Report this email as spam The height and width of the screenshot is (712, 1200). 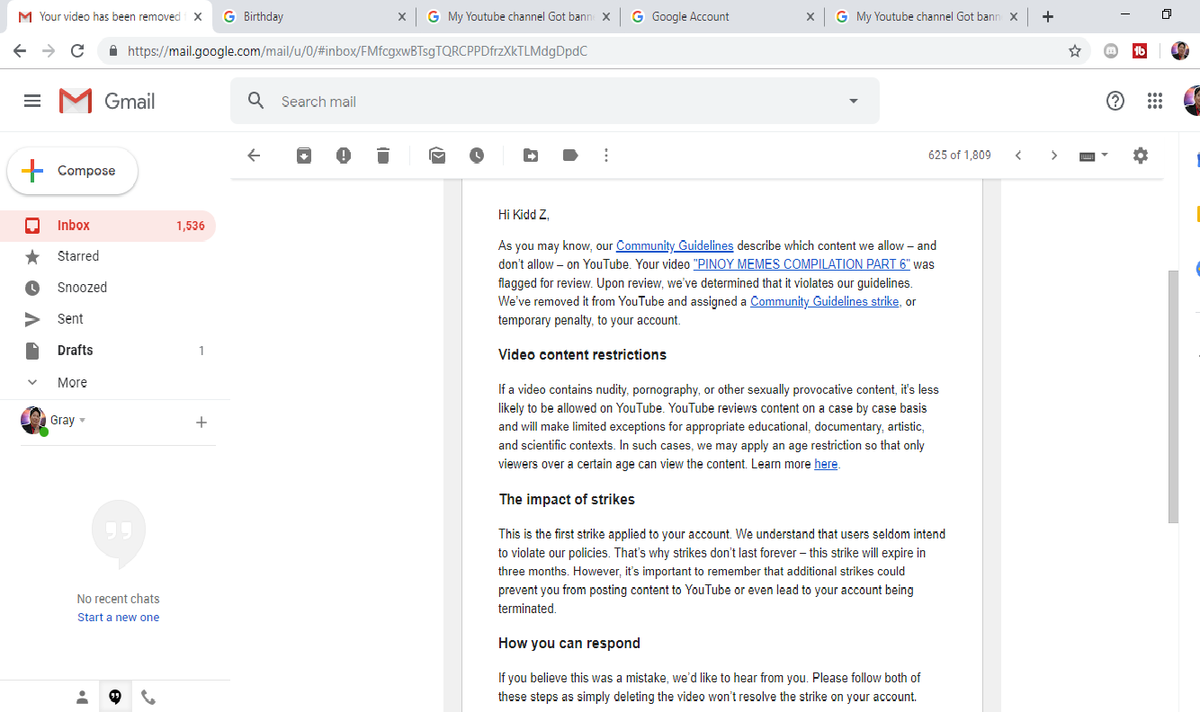pos(343,155)
